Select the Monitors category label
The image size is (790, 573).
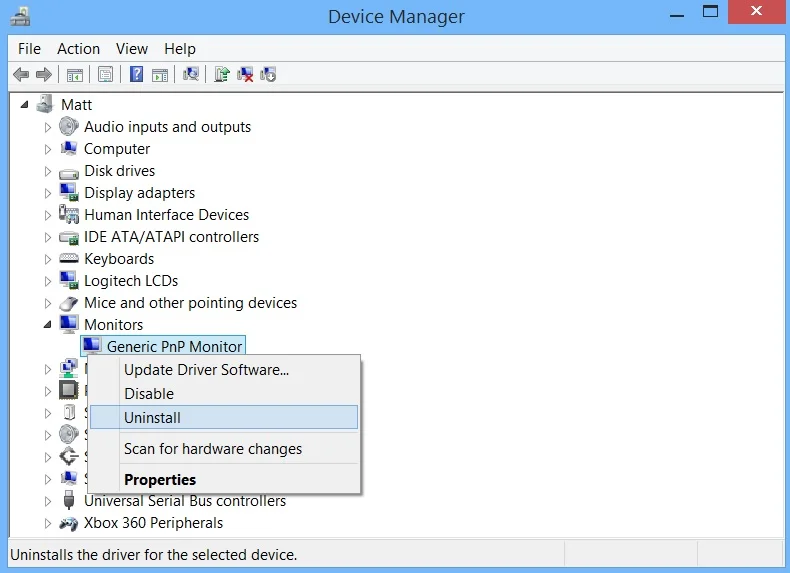click(113, 325)
